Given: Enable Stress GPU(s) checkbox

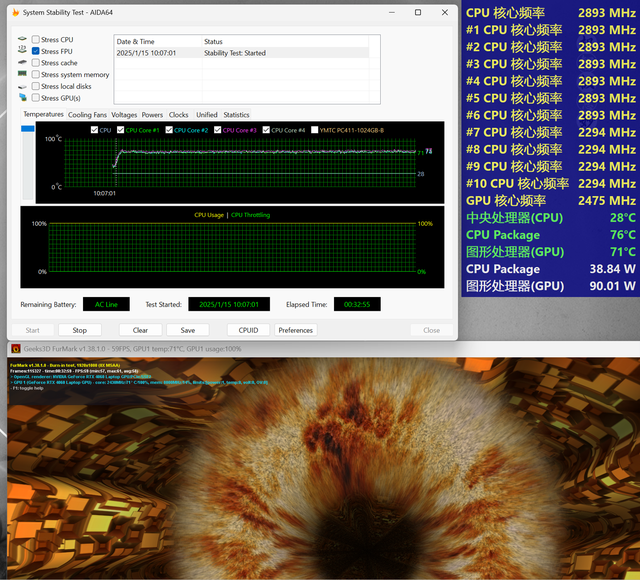Looking at the screenshot, I should pyautogui.click(x=36, y=98).
